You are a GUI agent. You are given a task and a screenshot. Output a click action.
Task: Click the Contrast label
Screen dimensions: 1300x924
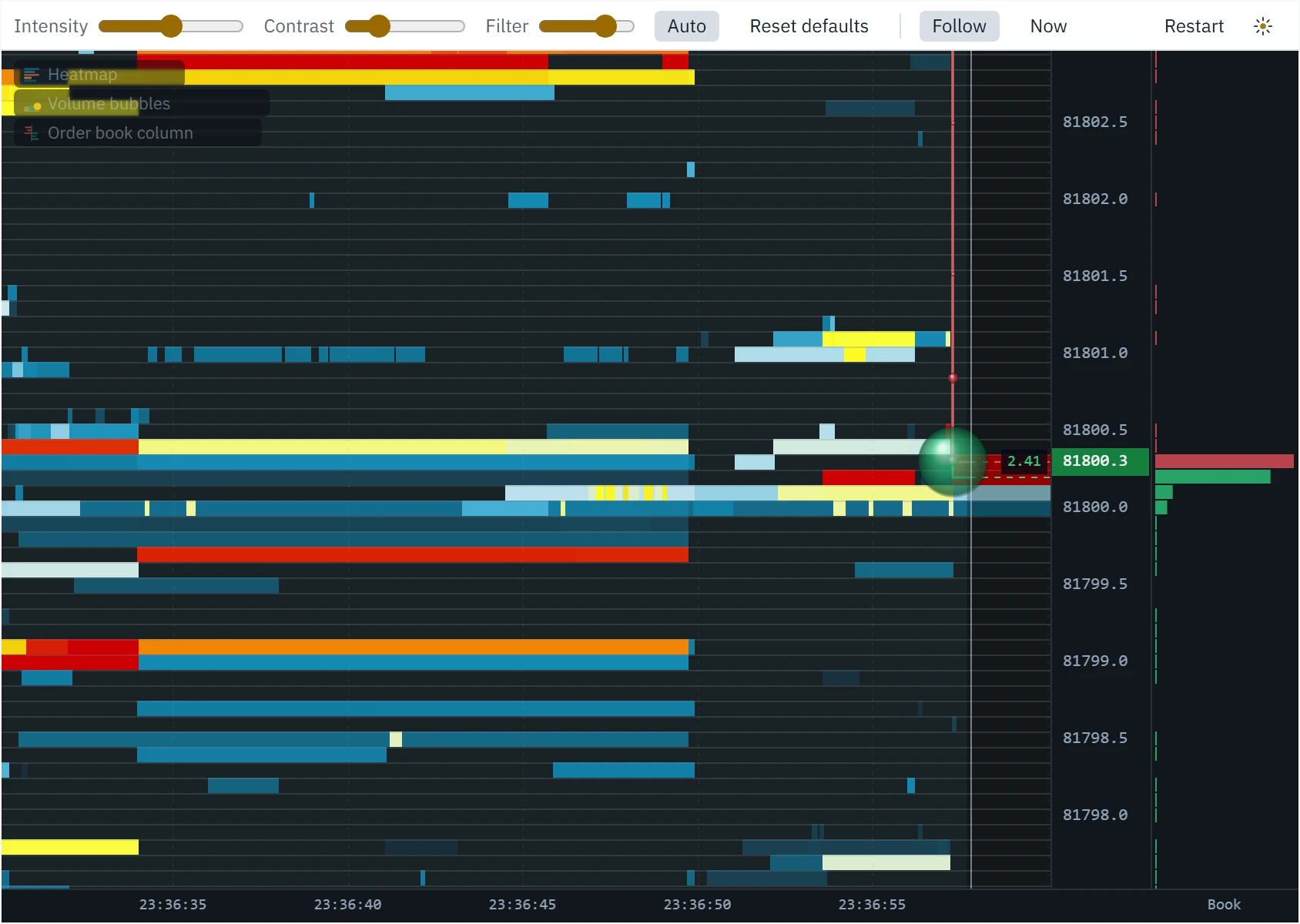299,26
